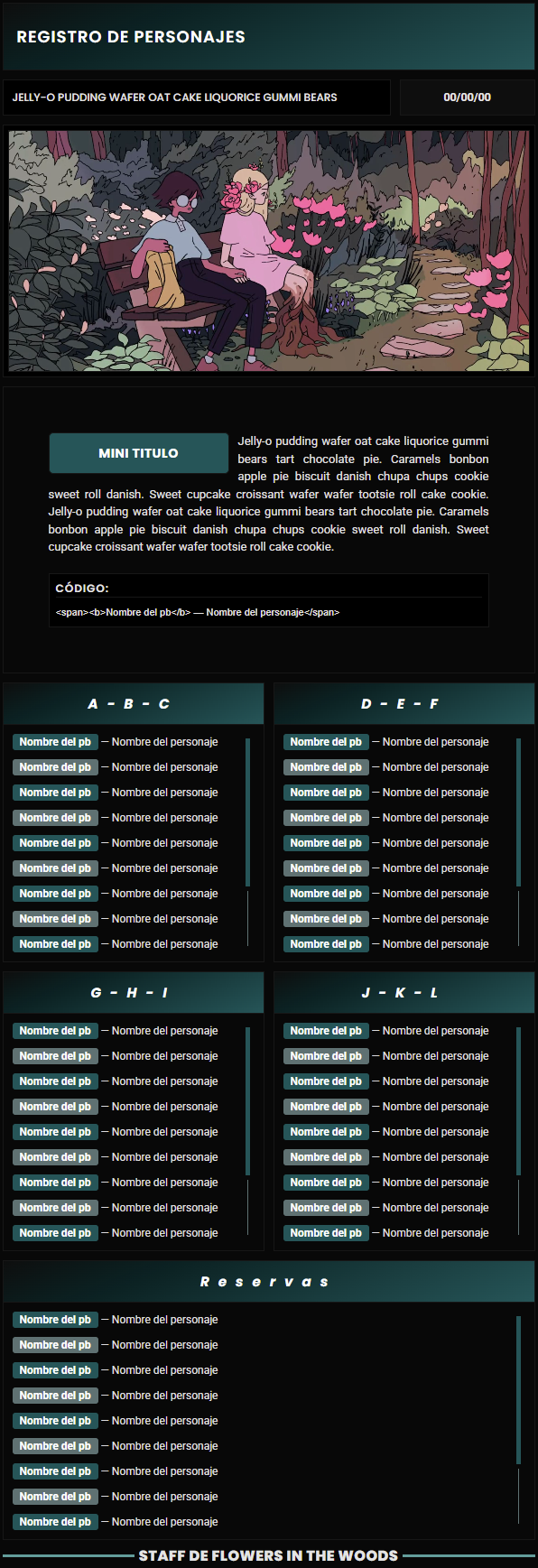Click the STAFF DE FLOWERS IN THE WOODS footer
Viewport: 538px width, 1568px height.
click(268, 1555)
